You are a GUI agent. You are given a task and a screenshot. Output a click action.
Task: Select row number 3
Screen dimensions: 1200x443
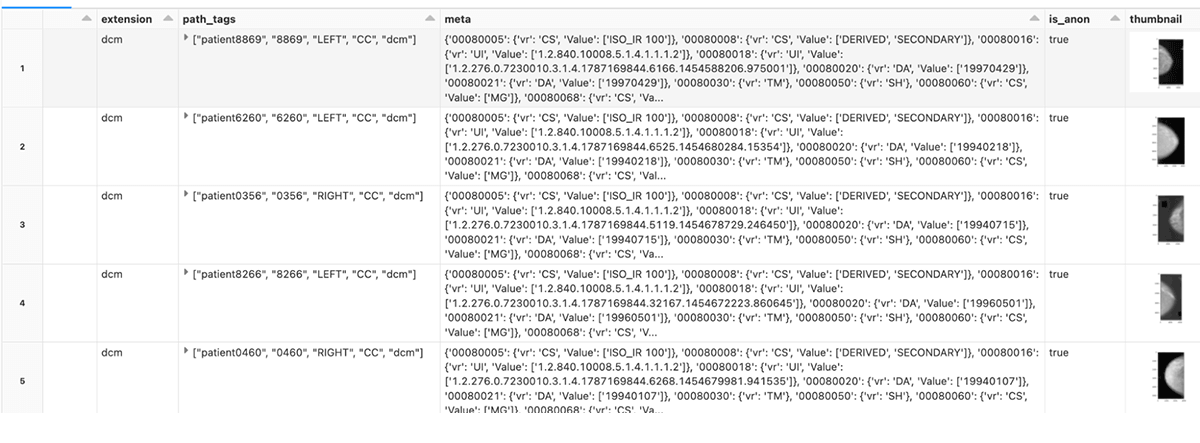coord(21,224)
